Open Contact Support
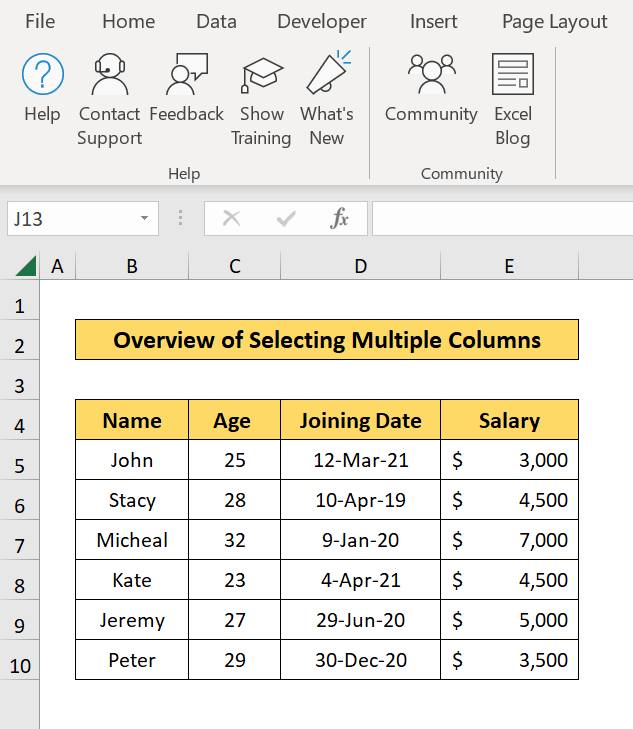Image resolution: width=633 pixels, height=729 pixels. 109,75
